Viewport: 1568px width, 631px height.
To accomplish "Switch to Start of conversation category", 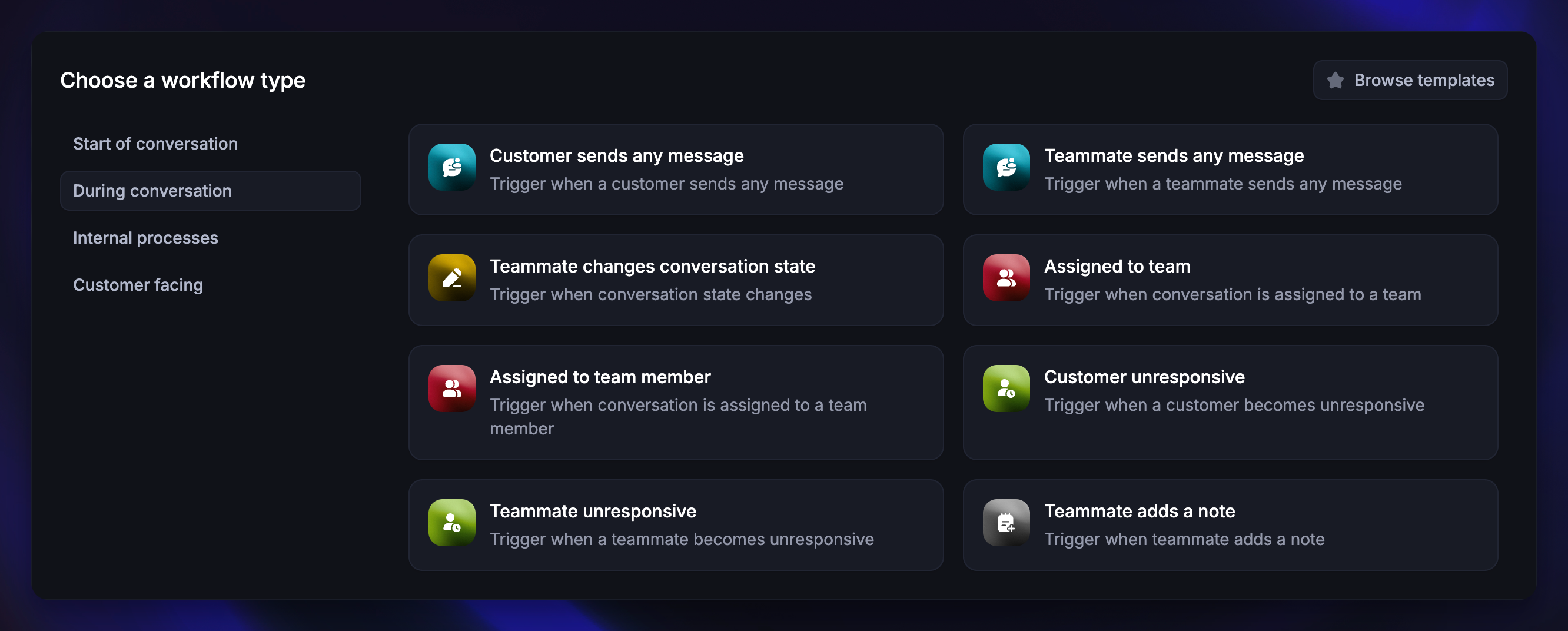I will 155,144.
